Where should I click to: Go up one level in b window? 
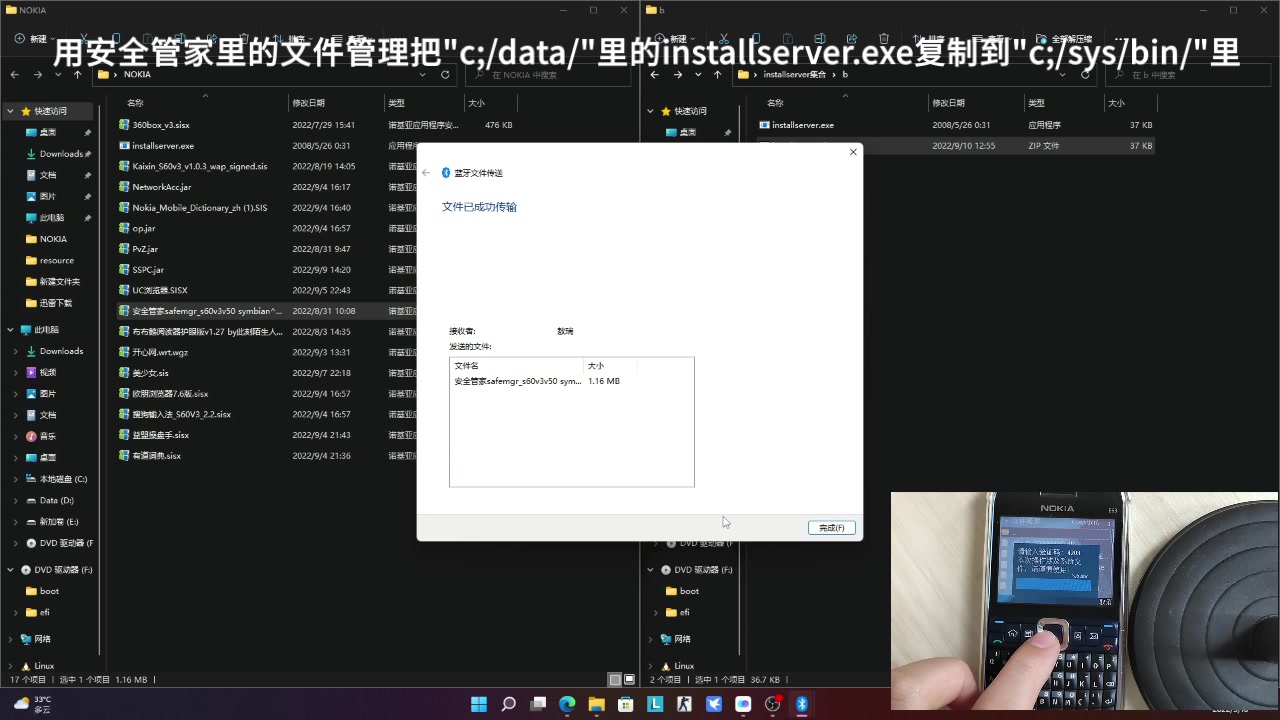[718, 74]
